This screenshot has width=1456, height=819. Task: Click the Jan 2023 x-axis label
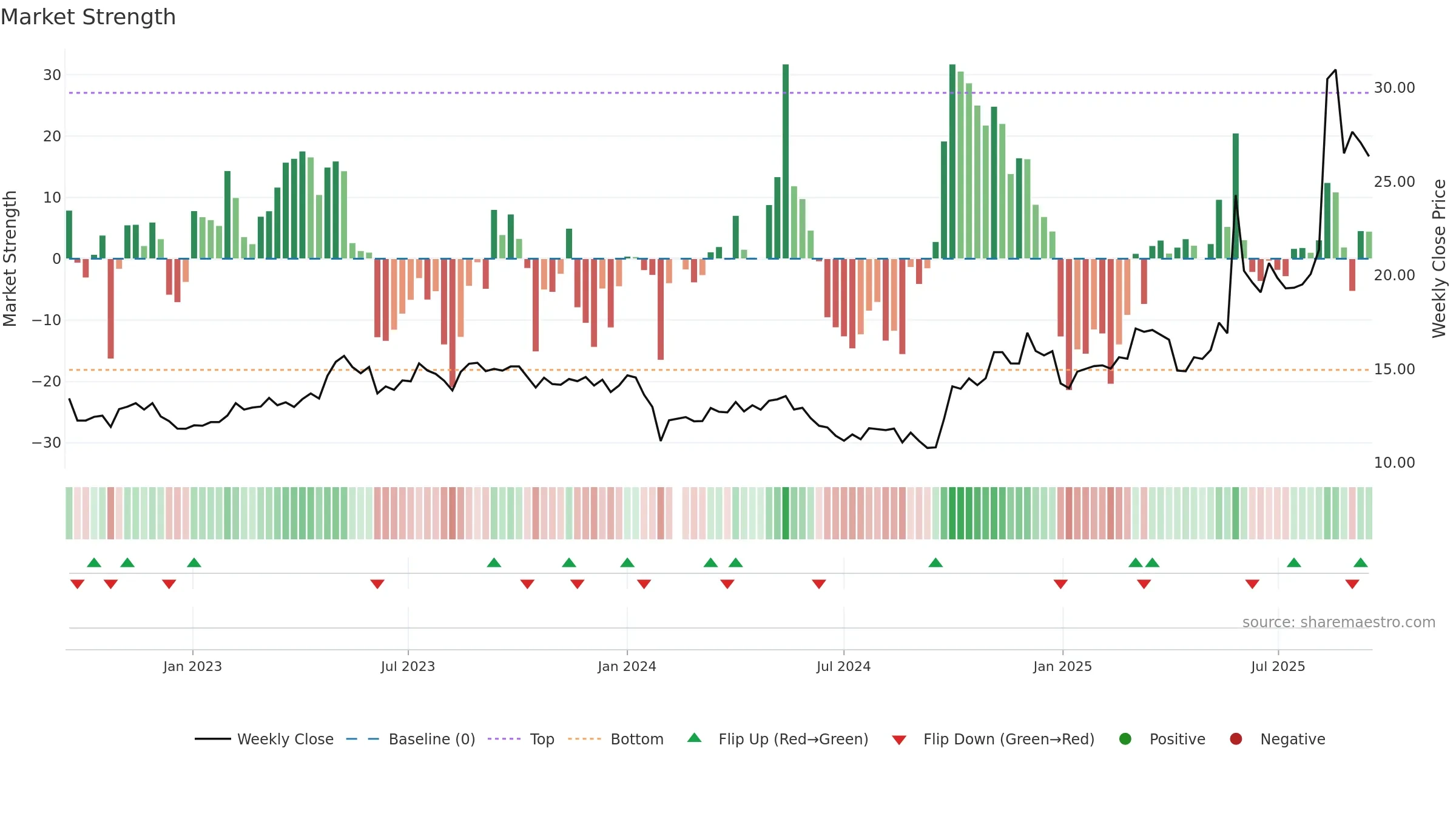(x=192, y=666)
